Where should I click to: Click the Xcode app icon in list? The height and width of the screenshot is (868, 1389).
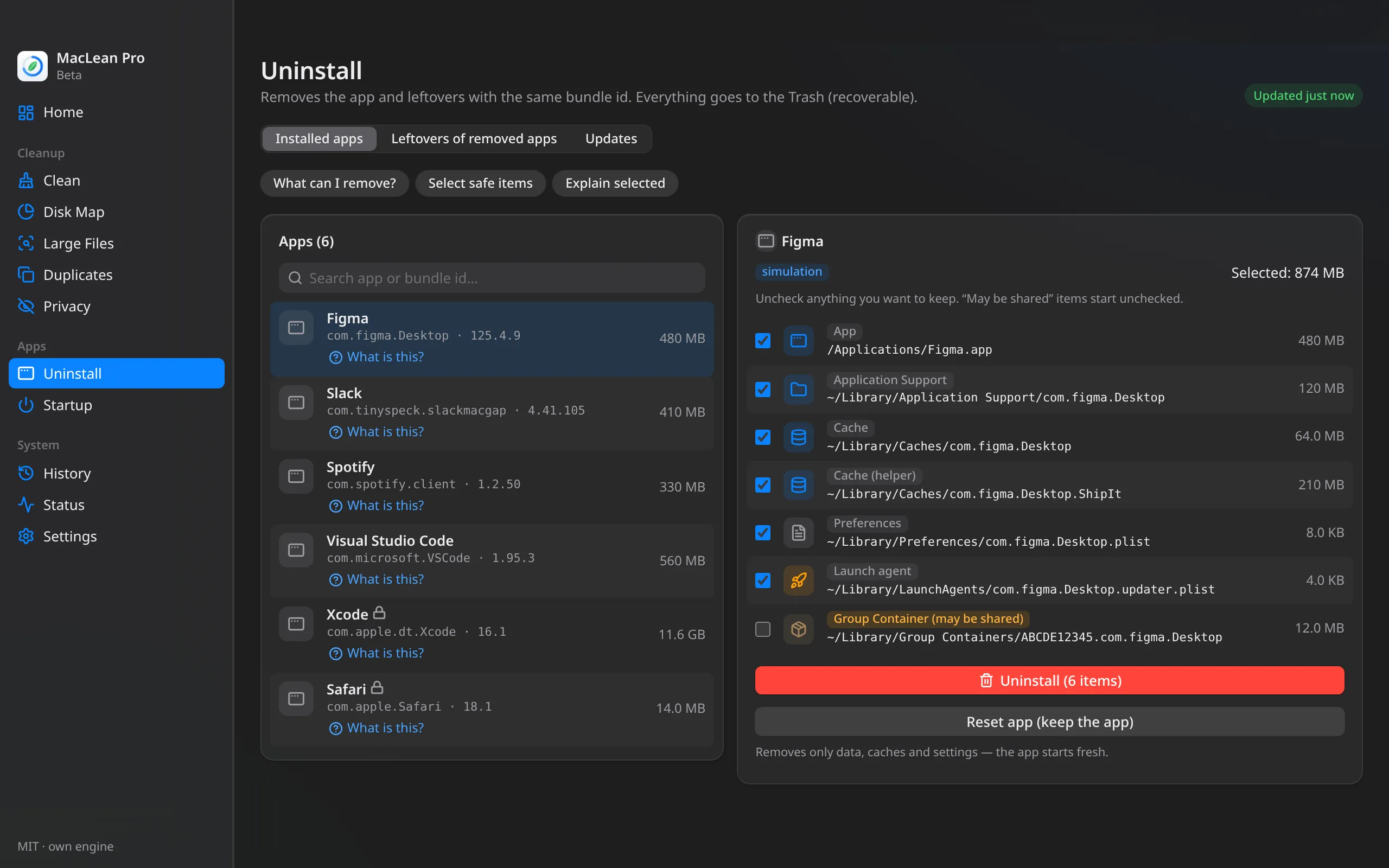(x=296, y=624)
